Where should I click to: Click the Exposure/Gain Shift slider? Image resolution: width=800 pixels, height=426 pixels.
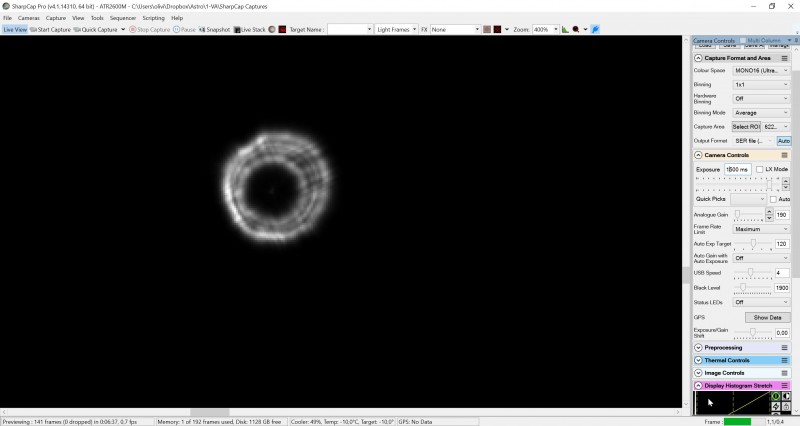pos(753,333)
